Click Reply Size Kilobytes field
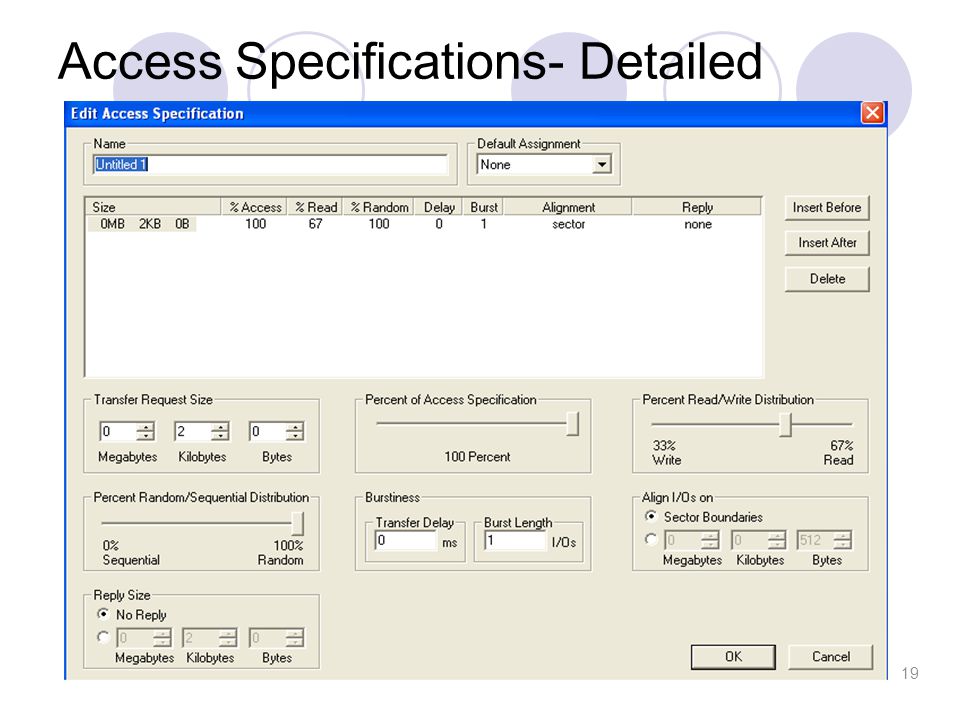 tap(201, 638)
